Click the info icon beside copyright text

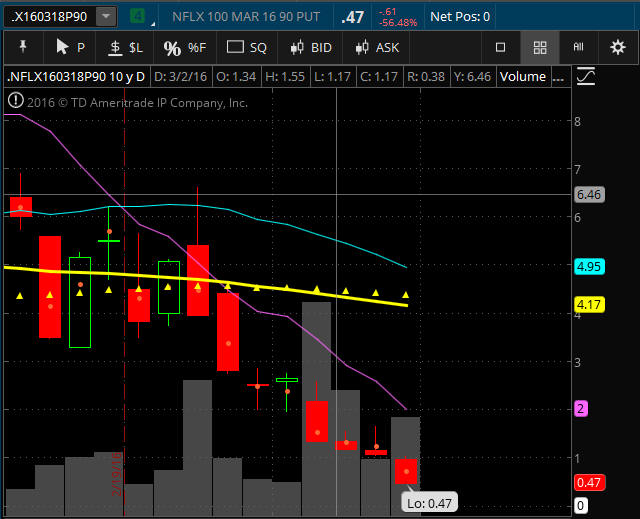pos(15,100)
